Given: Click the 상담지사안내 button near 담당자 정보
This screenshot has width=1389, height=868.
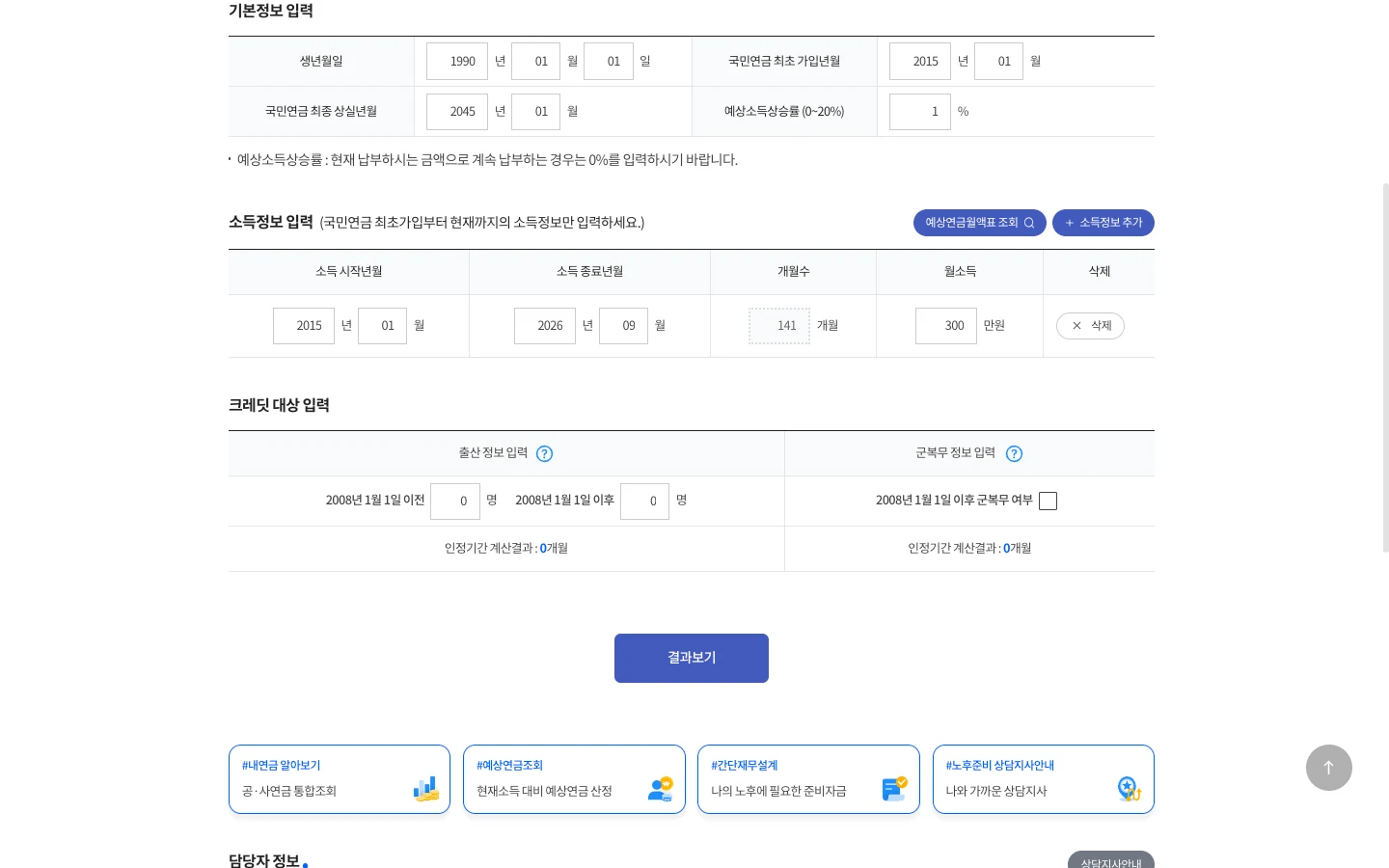Looking at the screenshot, I should pos(1111,860).
